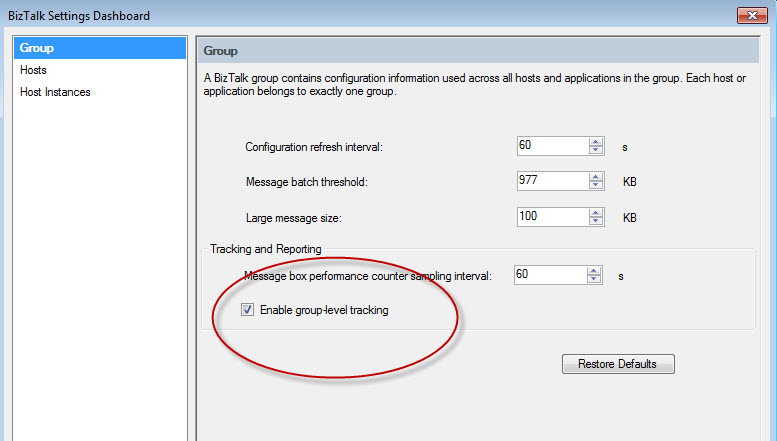The image size is (777, 441).
Task: Click Restore Defaults button
Action: coord(618,364)
